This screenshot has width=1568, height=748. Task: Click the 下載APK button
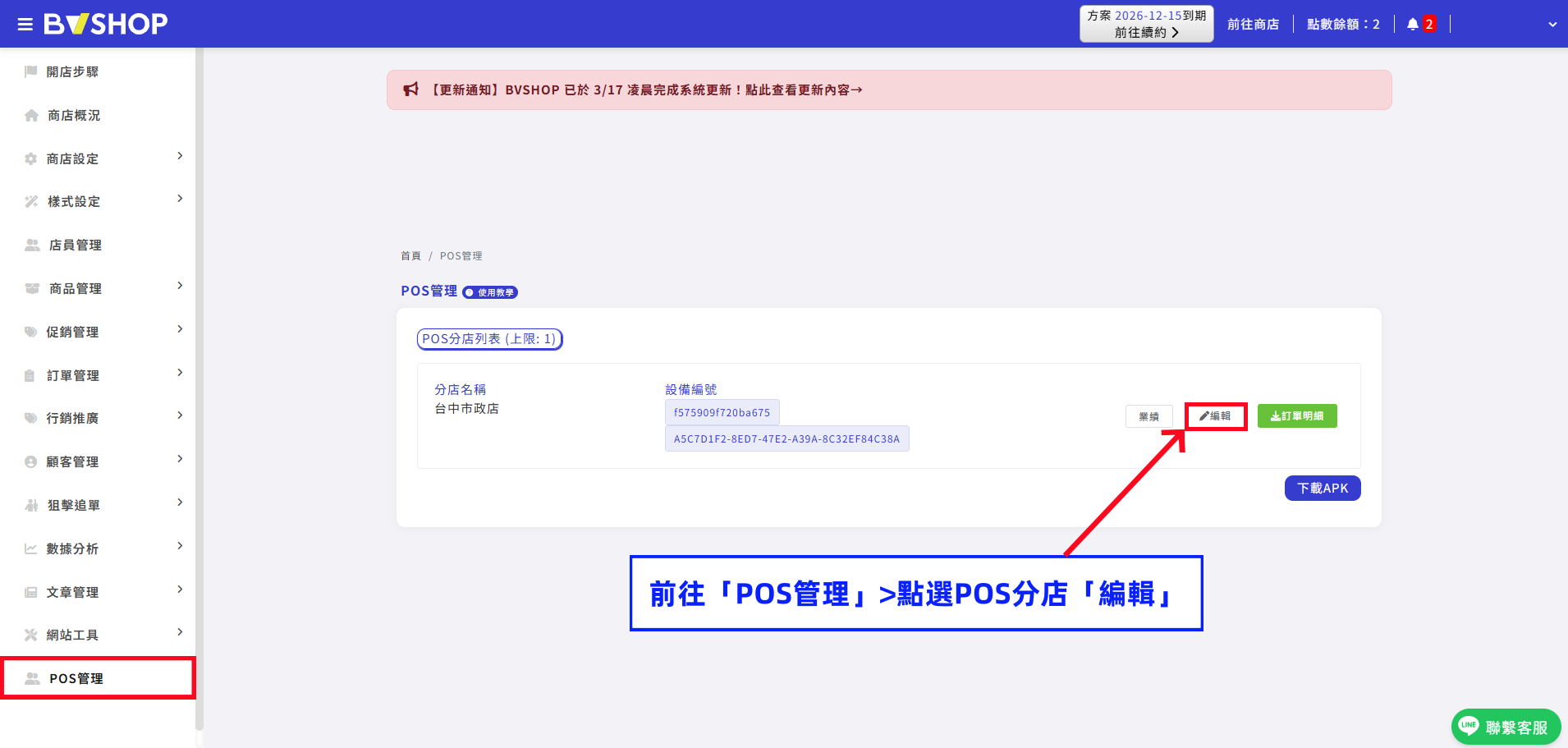1323,488
